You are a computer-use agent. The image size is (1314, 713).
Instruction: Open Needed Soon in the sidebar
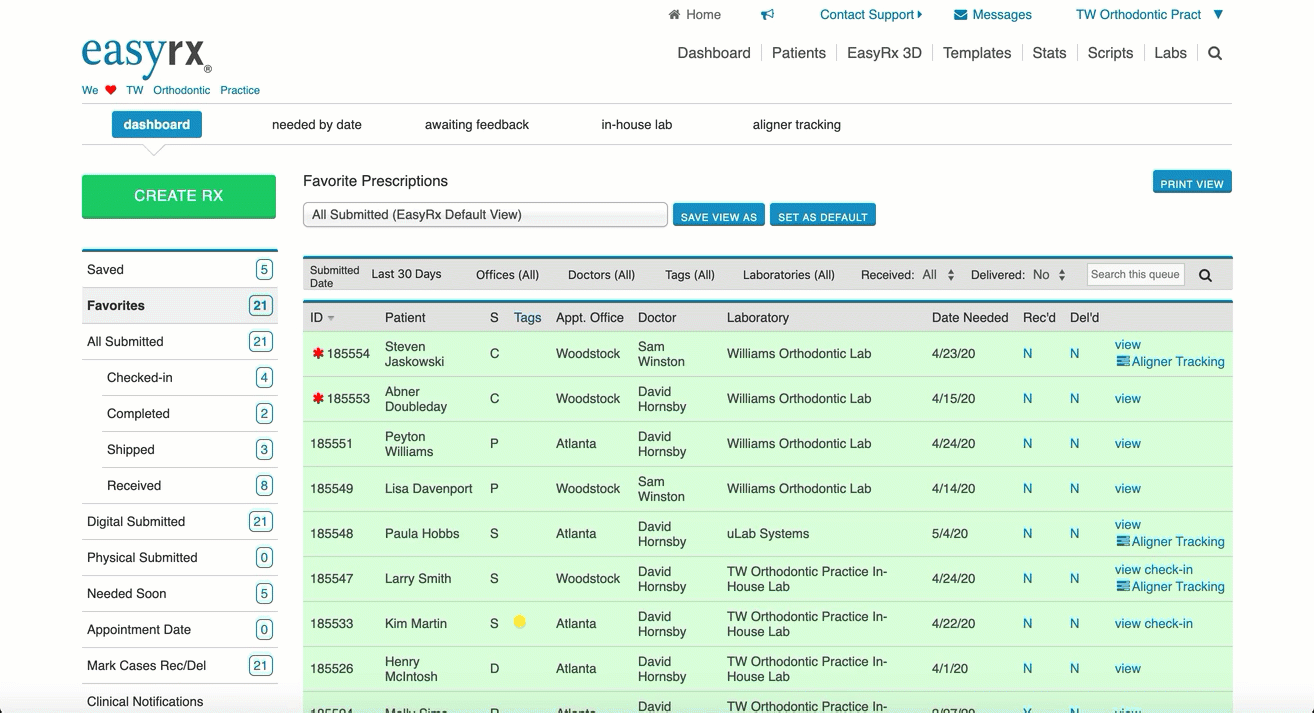click(x=180, y=594)
